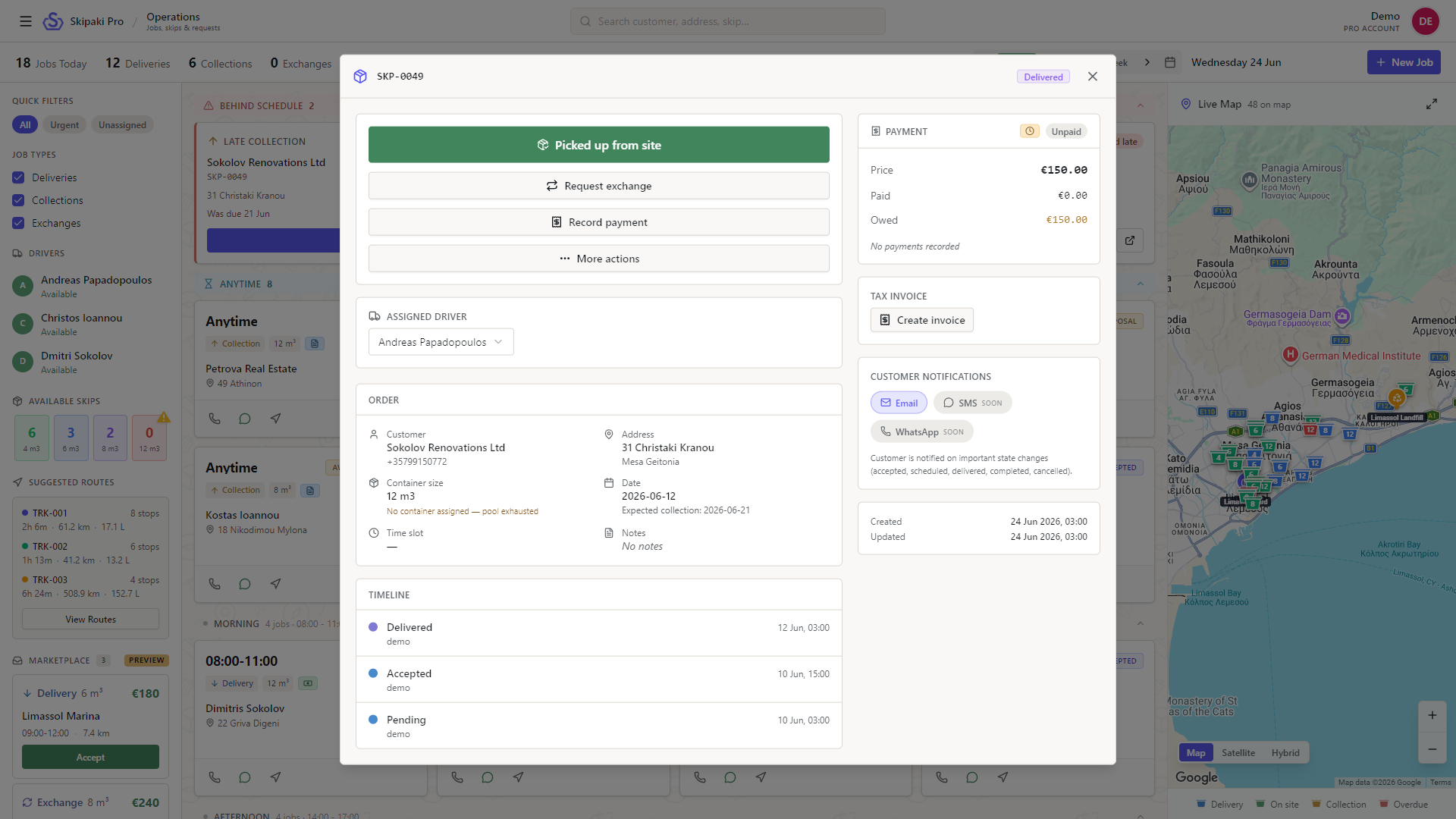This screenshot has height=819, width=1456.
Task: Select suggested route TRK-003
Action: click(90, 586)
